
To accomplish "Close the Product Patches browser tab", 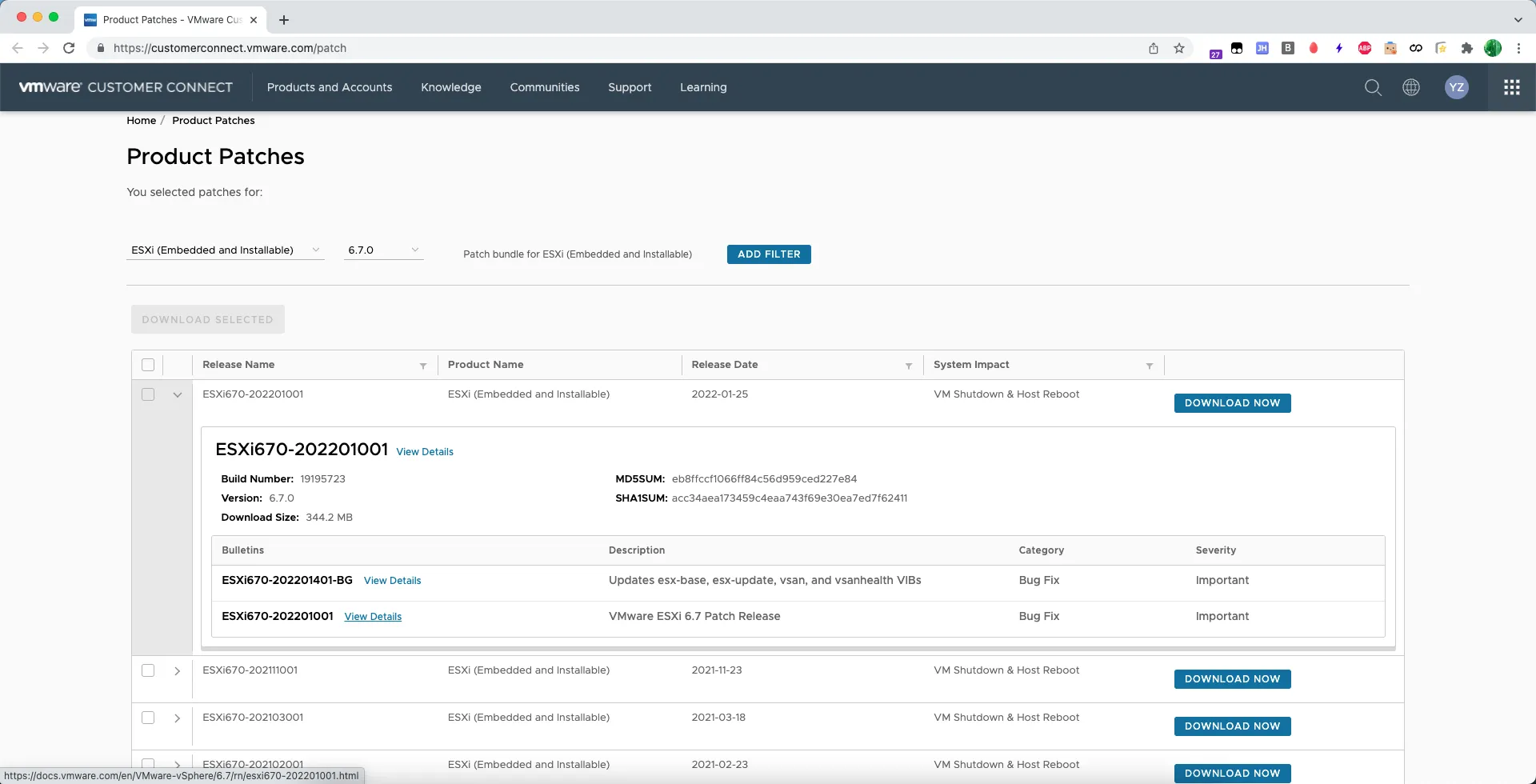I will (254, 20).
